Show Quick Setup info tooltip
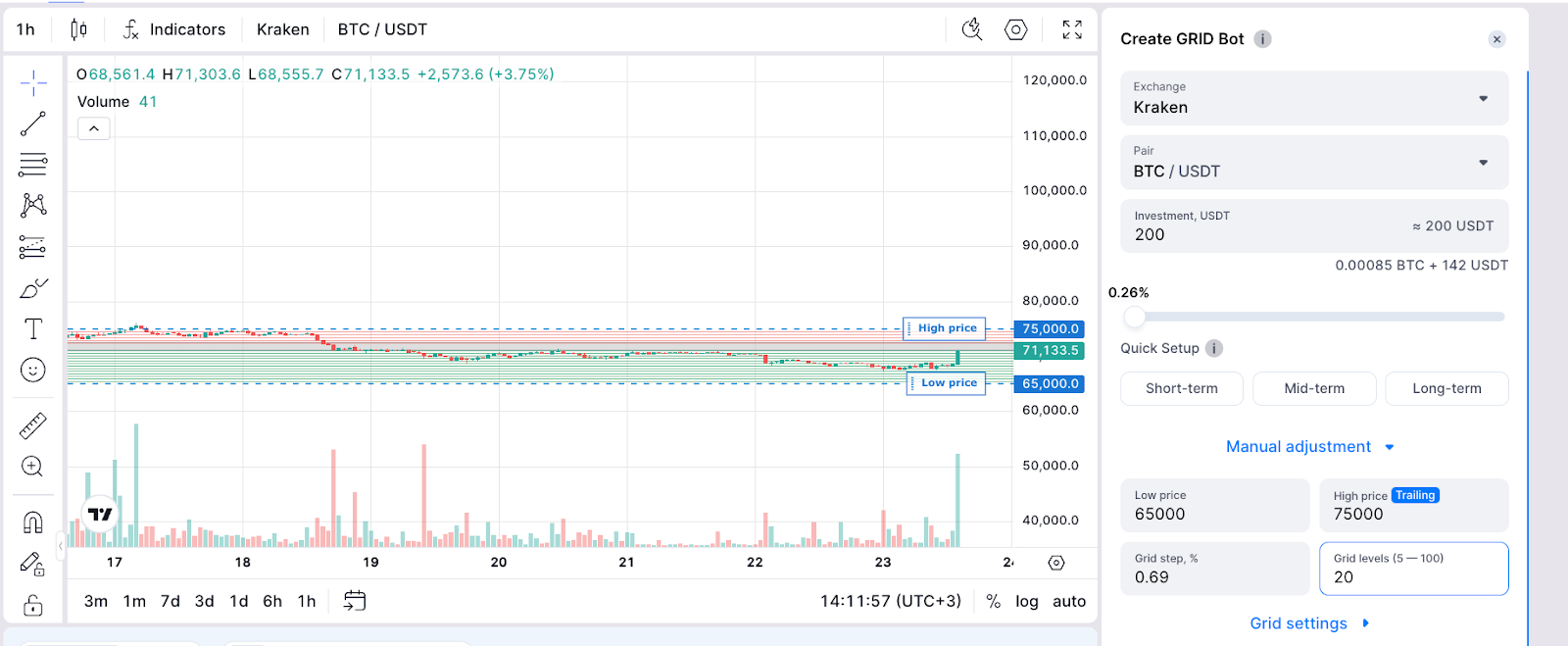 point(1214,348)
